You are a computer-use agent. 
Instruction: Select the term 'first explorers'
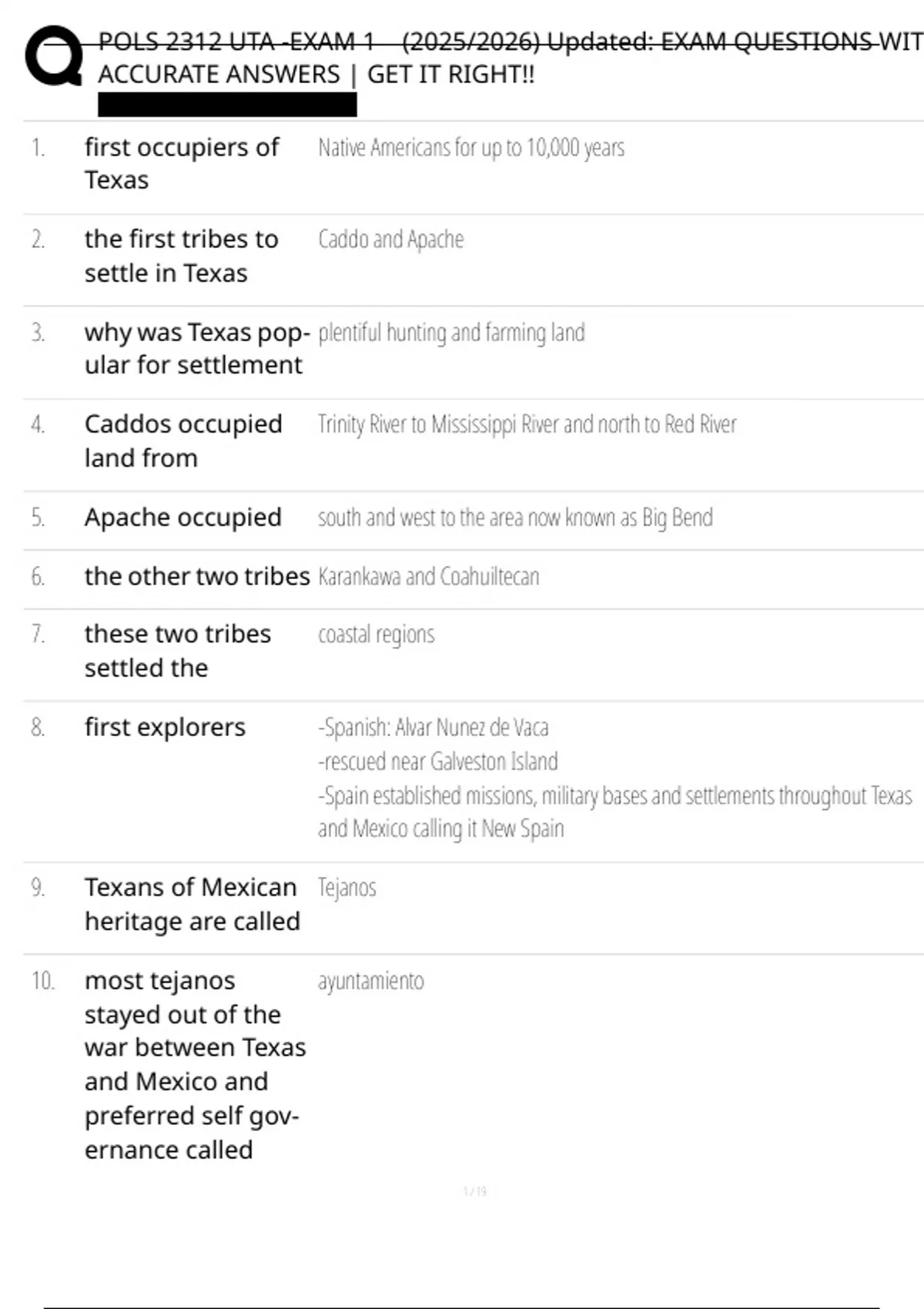click(x=165, y=727)
